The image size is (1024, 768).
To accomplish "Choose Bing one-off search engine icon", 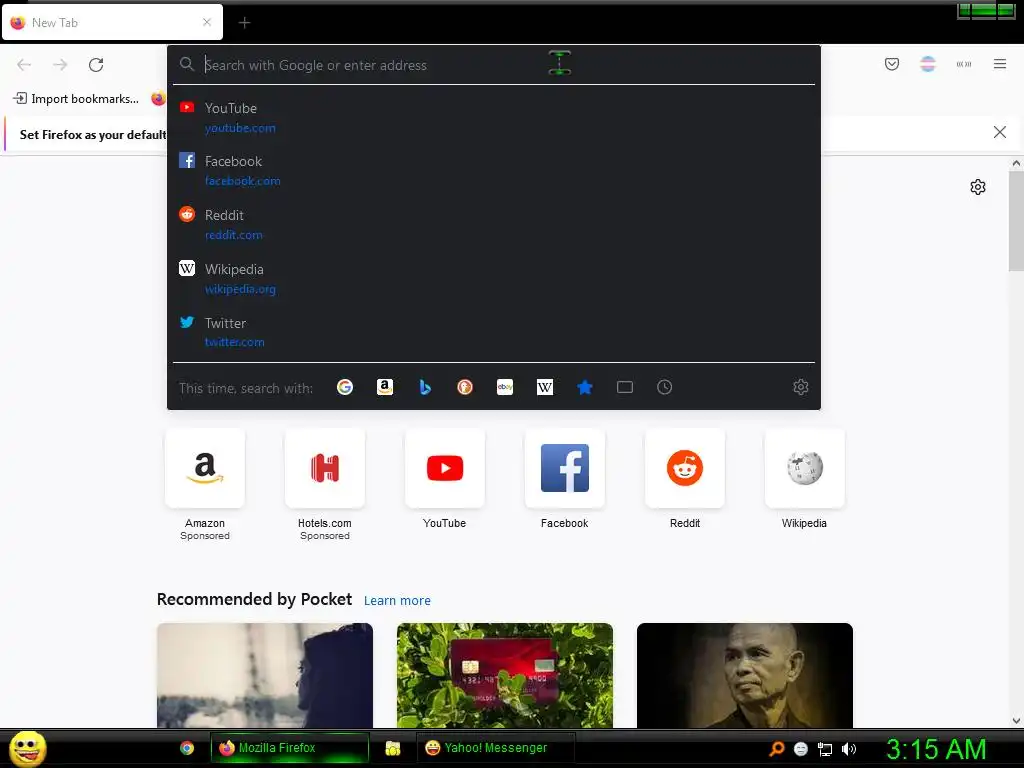I will (x=425, y=387).
